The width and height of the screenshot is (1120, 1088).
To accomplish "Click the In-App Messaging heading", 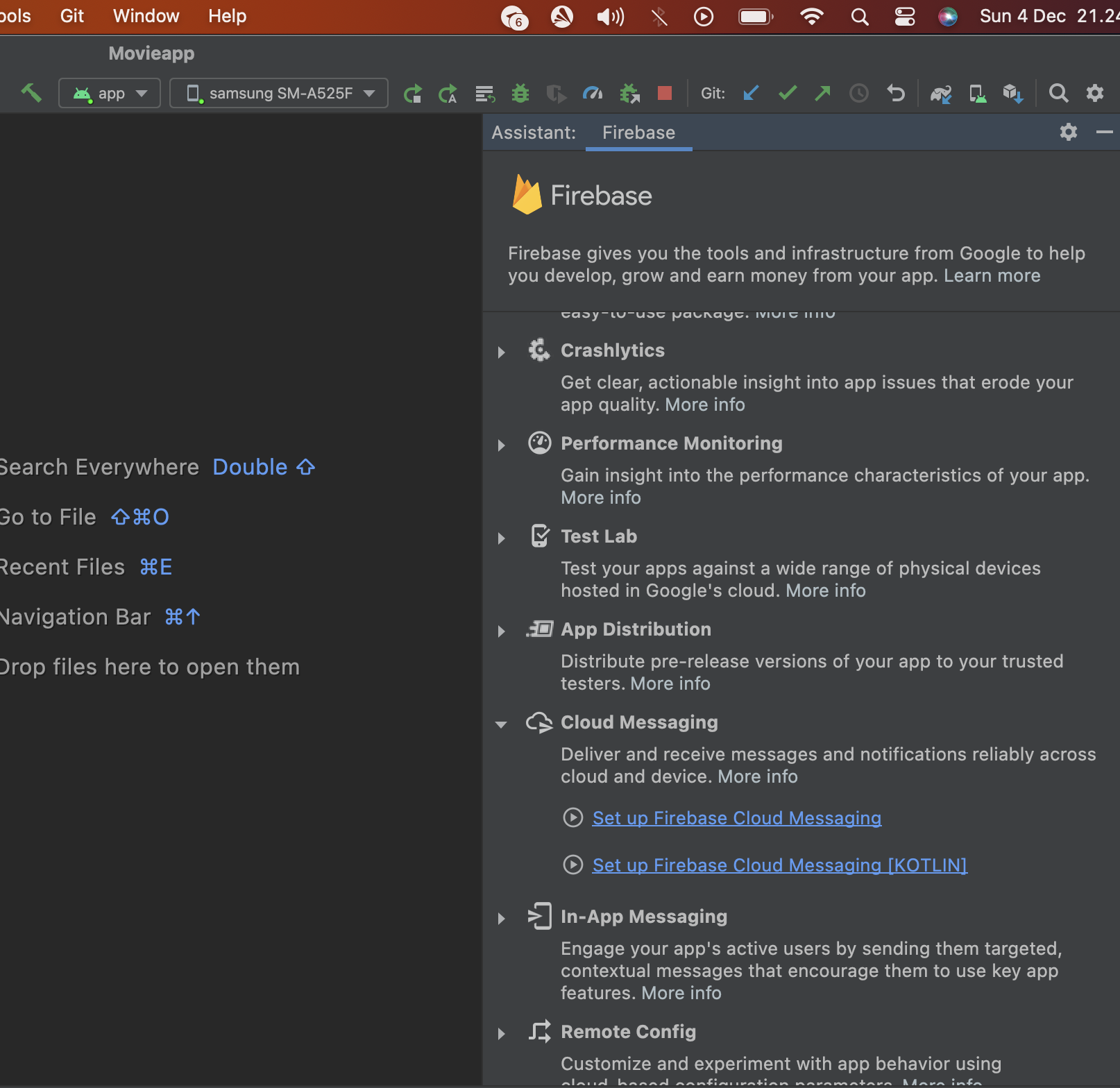I will point(644,917).
